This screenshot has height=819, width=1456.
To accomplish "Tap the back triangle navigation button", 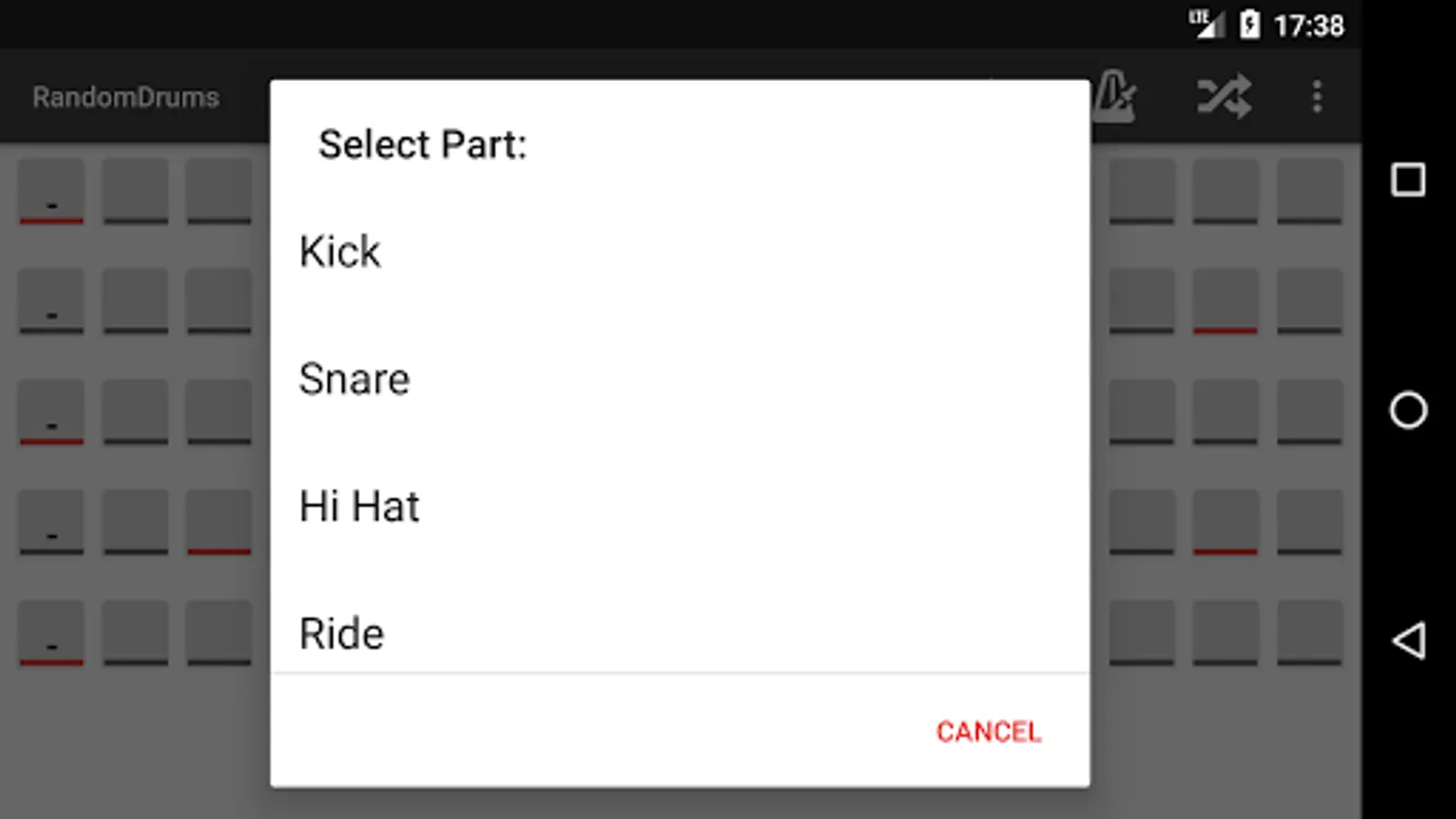I will pyautogui.click(x=1407, y=642).
